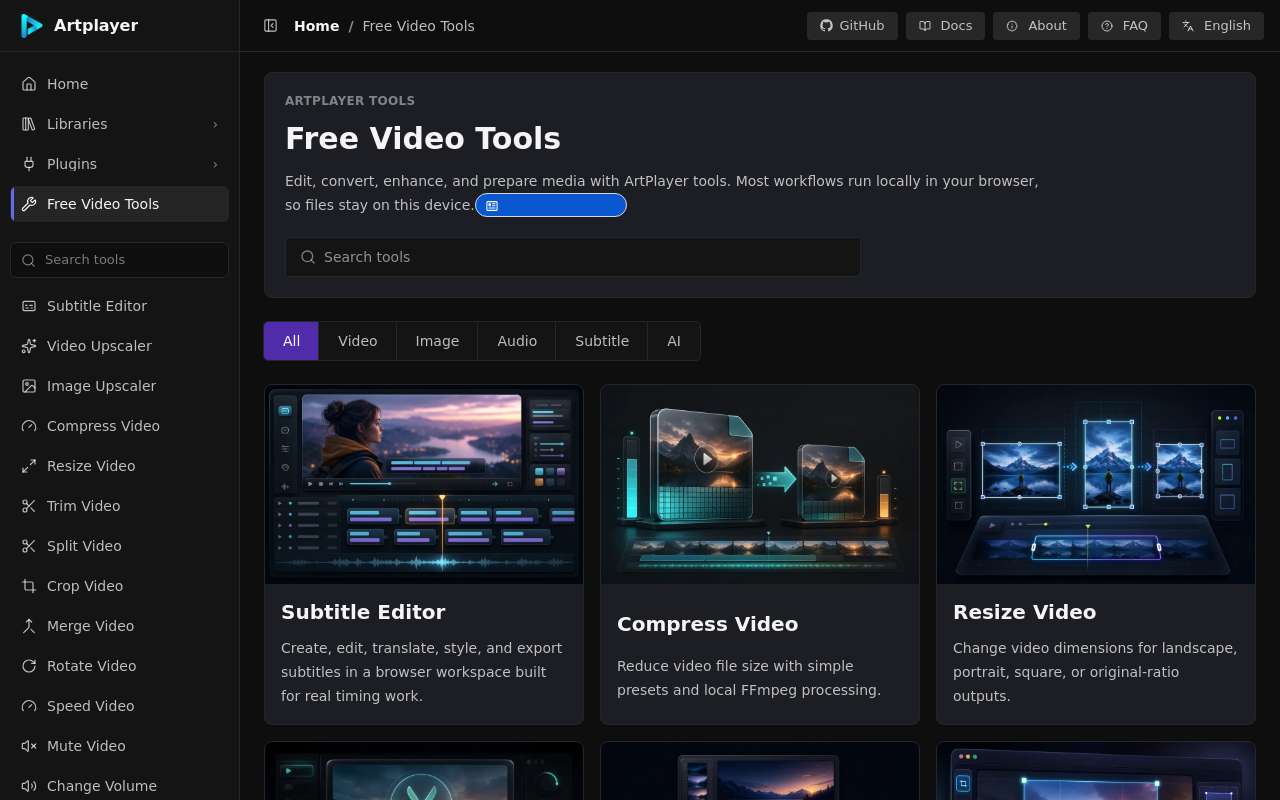Viewport: 1280px width, 800px height.
Task: Click the Merge Video icon
Action: point(29,626)
